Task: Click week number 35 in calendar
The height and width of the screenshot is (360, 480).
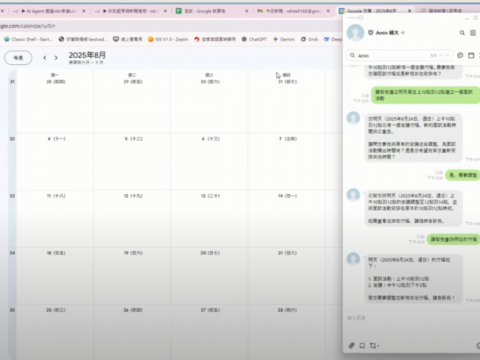Action: [12, 310]
